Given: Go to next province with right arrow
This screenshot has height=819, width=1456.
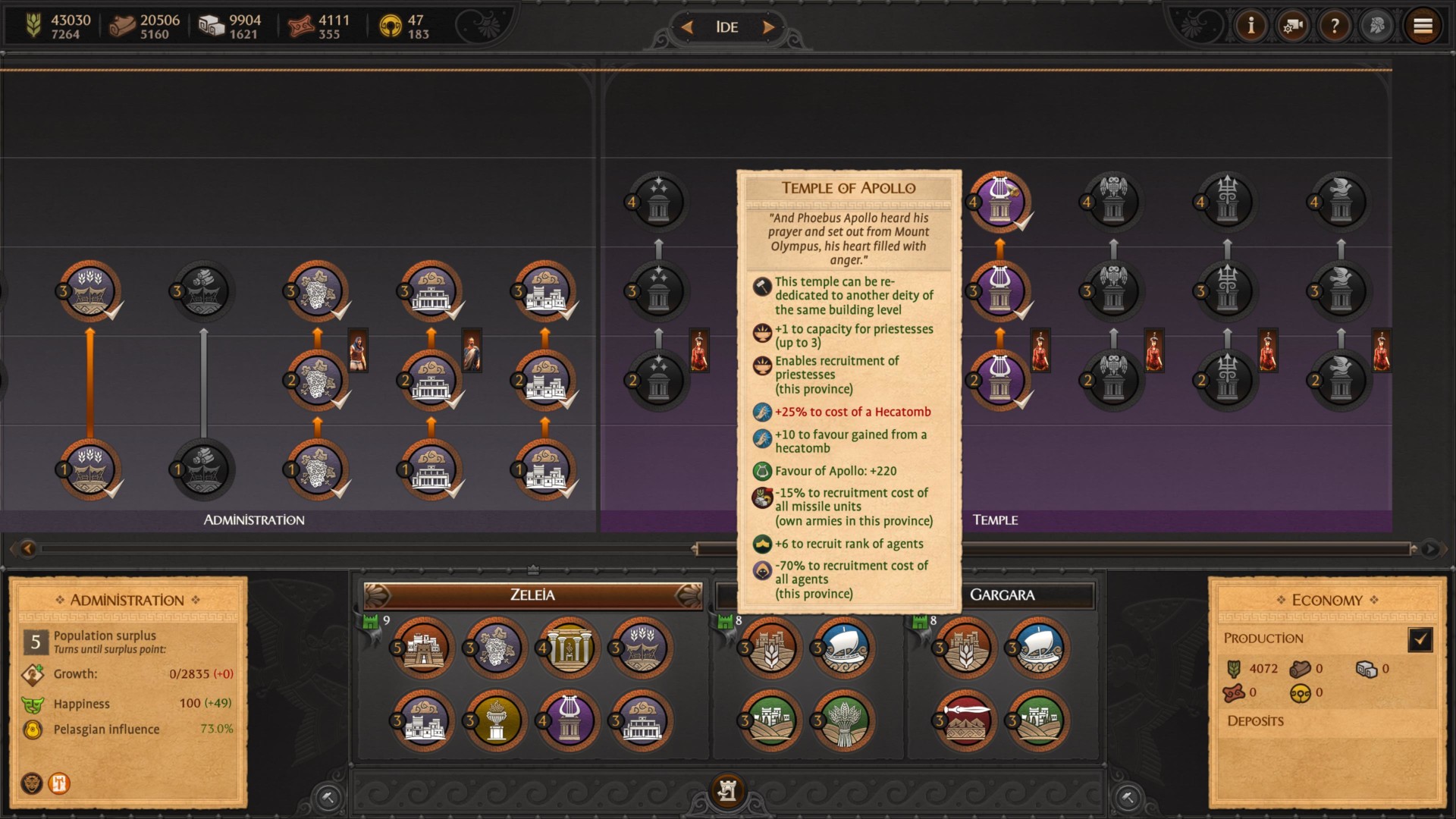Looking at the screenshot, I should (x=768, y=27).
